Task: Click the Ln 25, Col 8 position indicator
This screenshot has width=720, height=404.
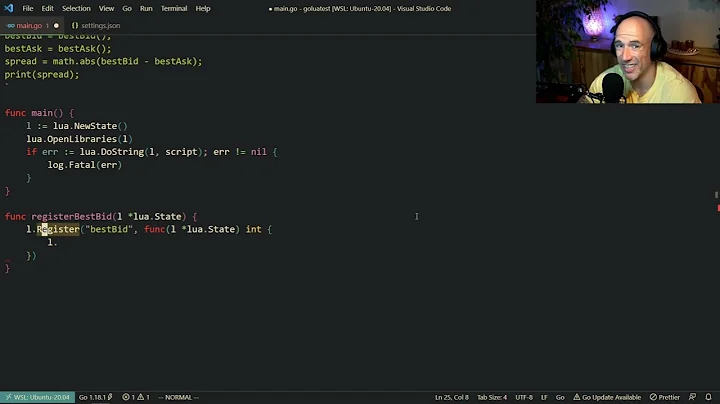Action: pyautogui.click(x=452, y=397)
